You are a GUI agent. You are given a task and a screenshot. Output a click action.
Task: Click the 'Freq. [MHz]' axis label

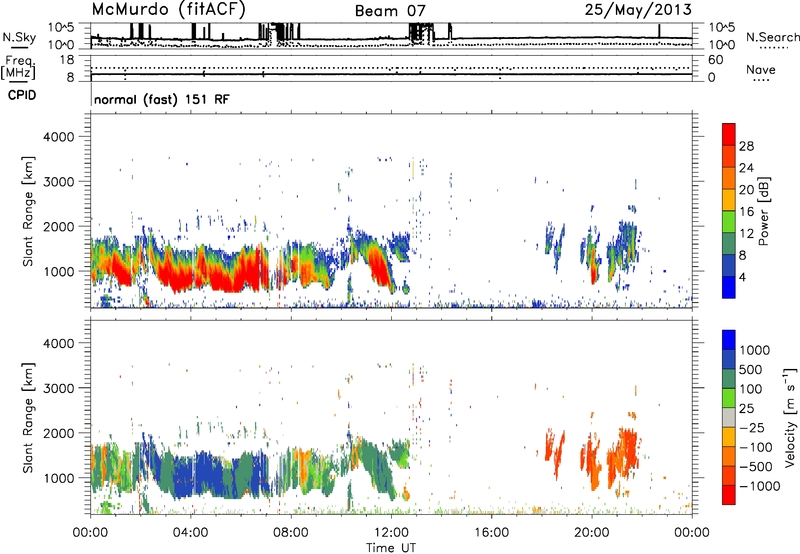tap(19, 67)
